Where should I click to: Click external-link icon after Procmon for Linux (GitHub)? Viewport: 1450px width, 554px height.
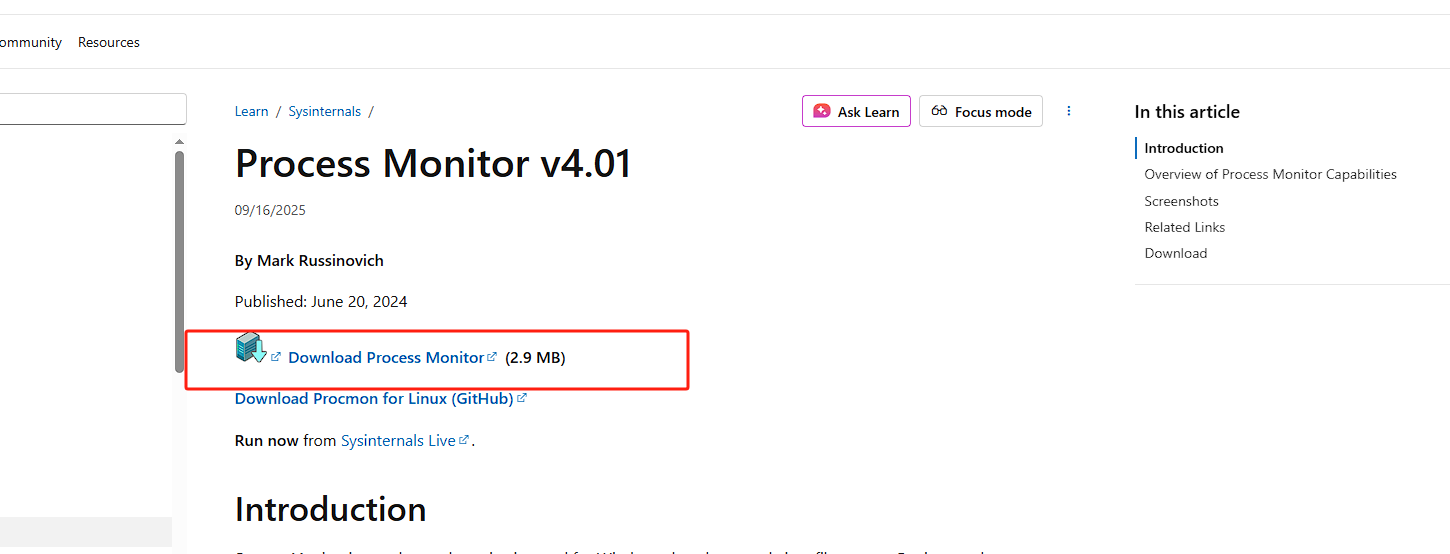click(522, 398)
